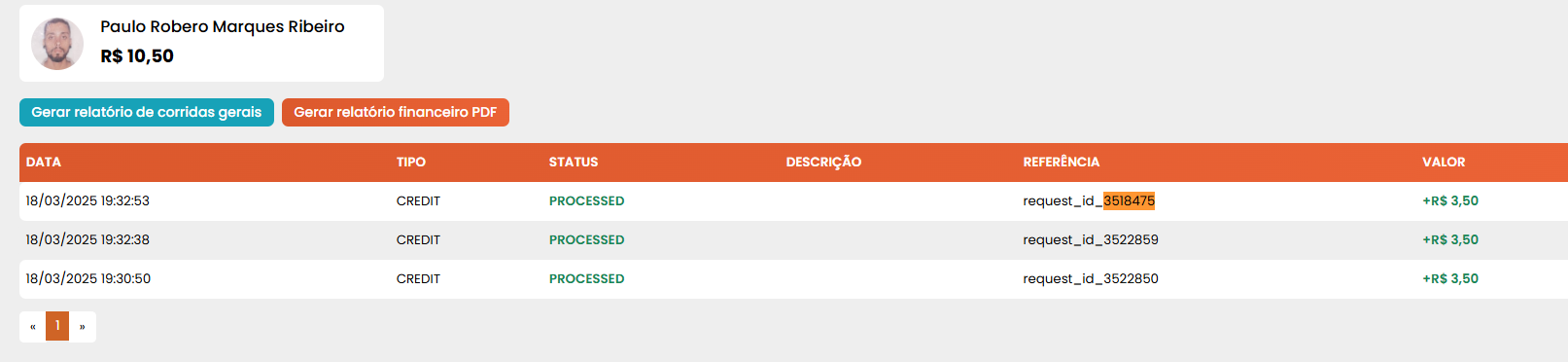Image resolution: width=1568 pixels, height=362 pixels.
Task: Go to next page arrow
Action: click(x=83, y=326)
